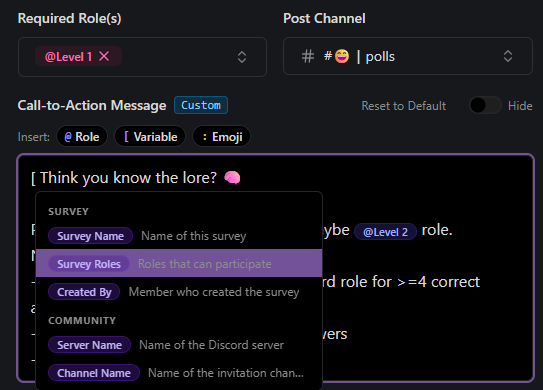The height and width of the screenshot is (390, 543).
Task: Toggle the Hide switch
Action: [x=485, y=105]
